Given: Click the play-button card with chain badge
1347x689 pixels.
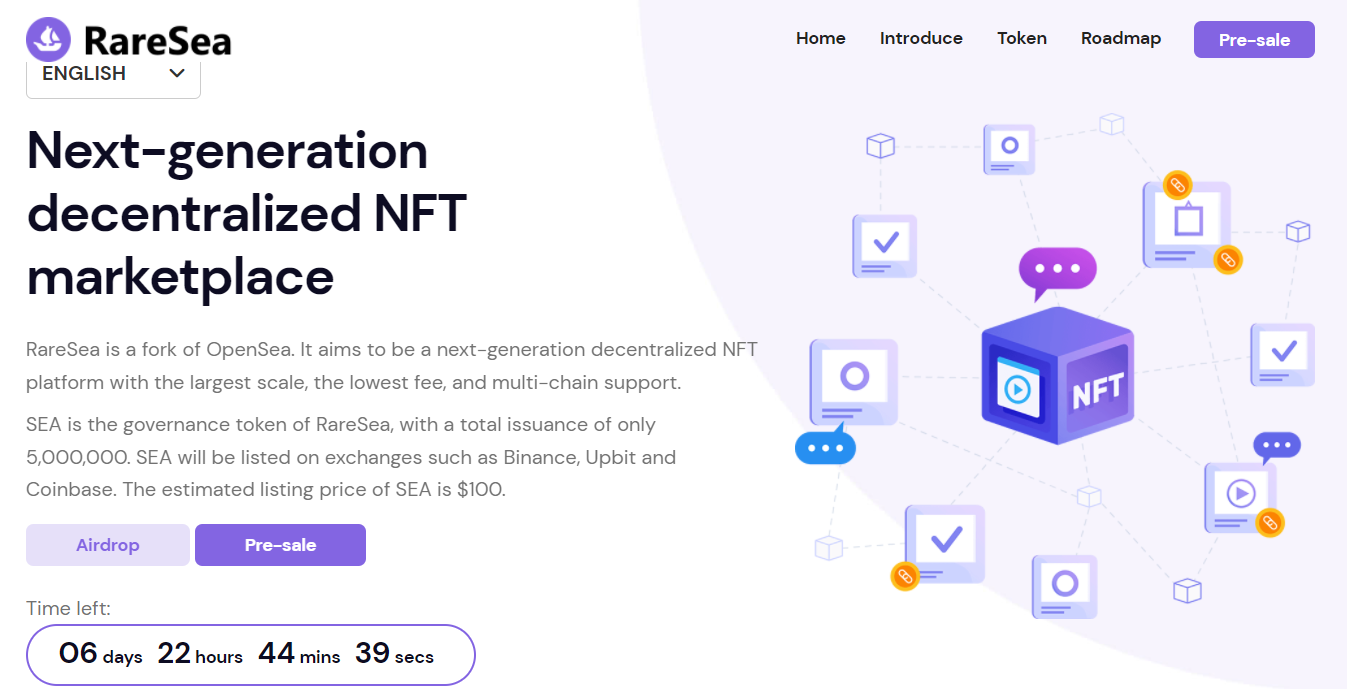Looking at the screenshot, I should click(x=1241, y=497).
